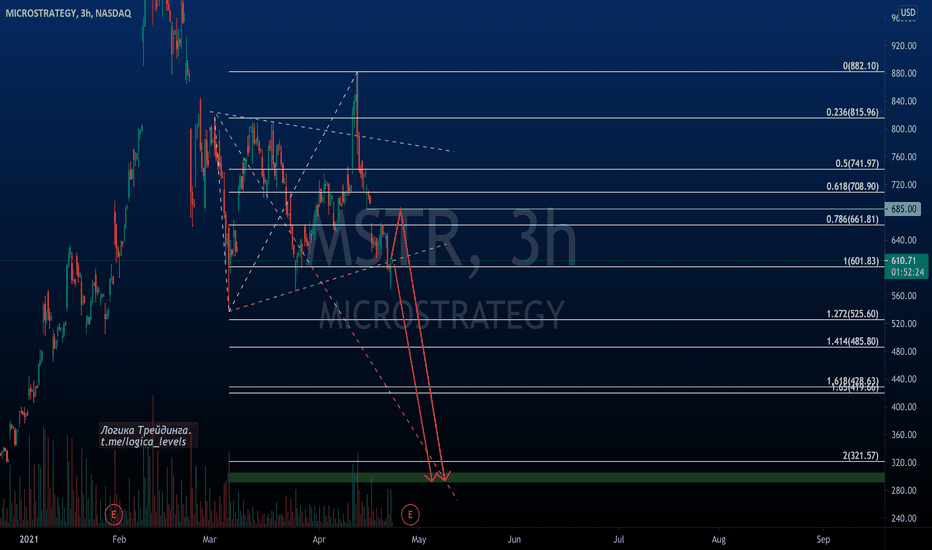The width and height of the screenshot is (932, 550).
Task: Click the 800.00 price axis label
Action: click(x=903, y=129)
